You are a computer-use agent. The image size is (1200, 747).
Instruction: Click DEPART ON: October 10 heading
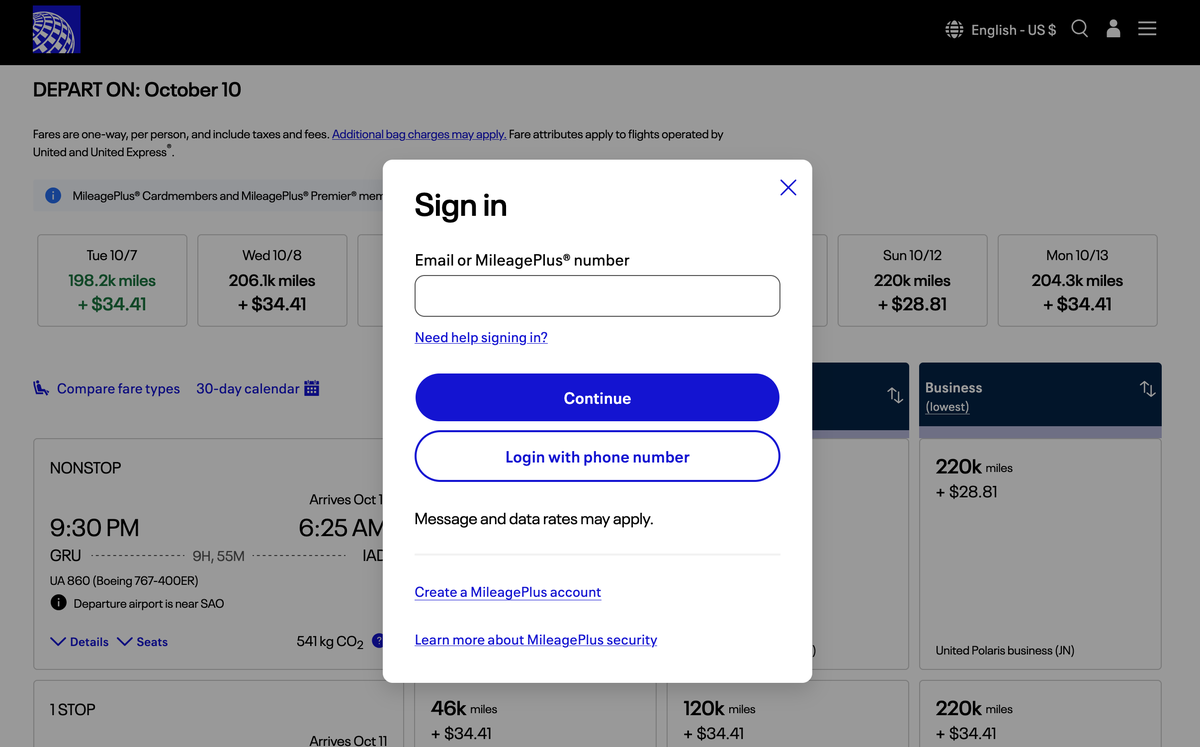[137, 90]
